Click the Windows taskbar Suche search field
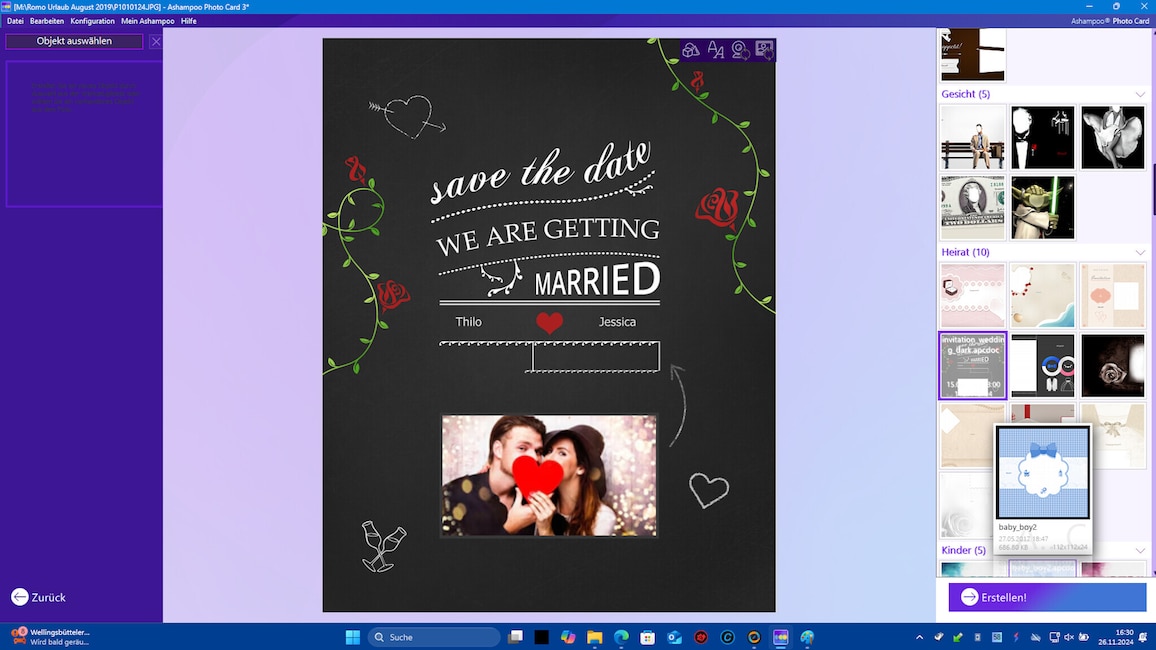 click(434, 637)
